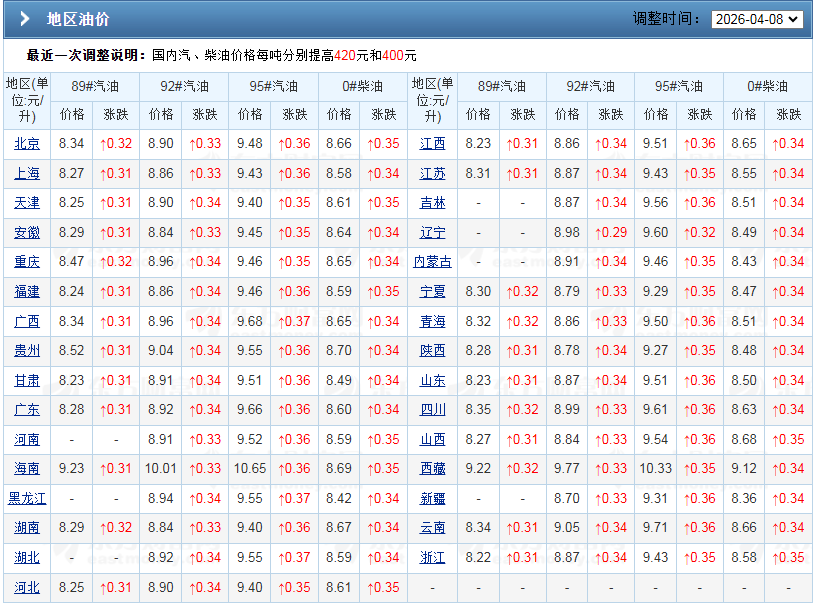Open the 广东 region price link
This screenshot has width=817, height=610.
click(x=26, y=410)
